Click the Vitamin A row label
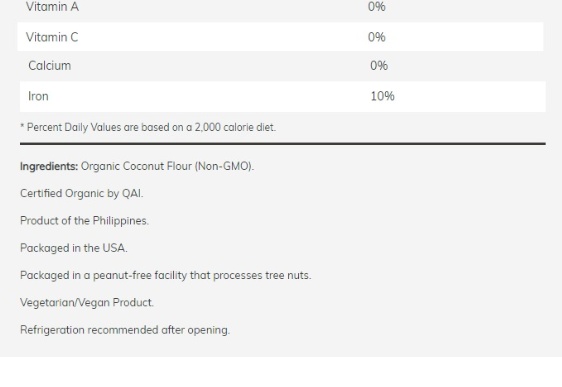Viewport: 562px width, 387px height. tap(52, 6)
